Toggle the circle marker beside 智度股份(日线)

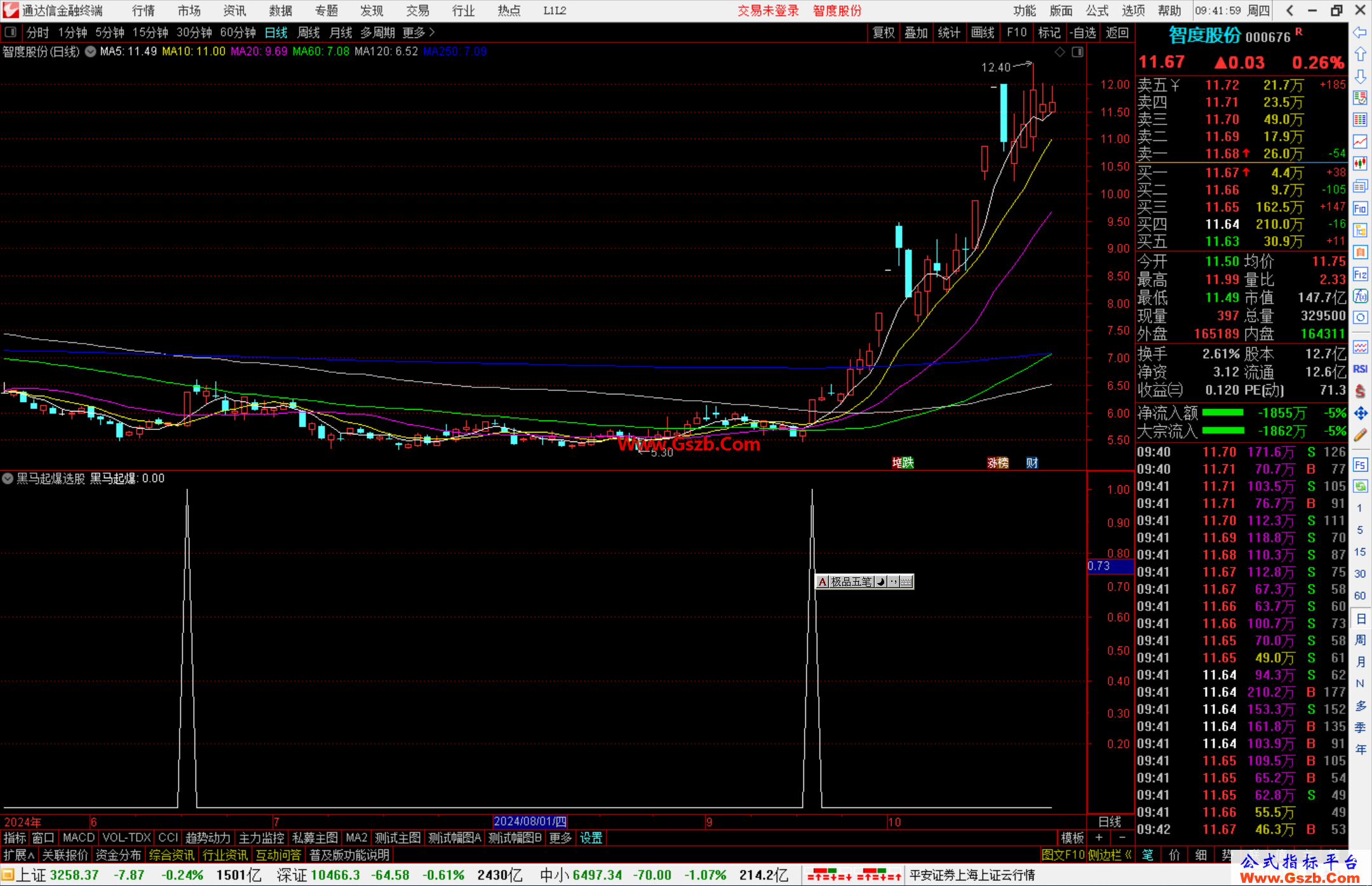pos(91,51)
